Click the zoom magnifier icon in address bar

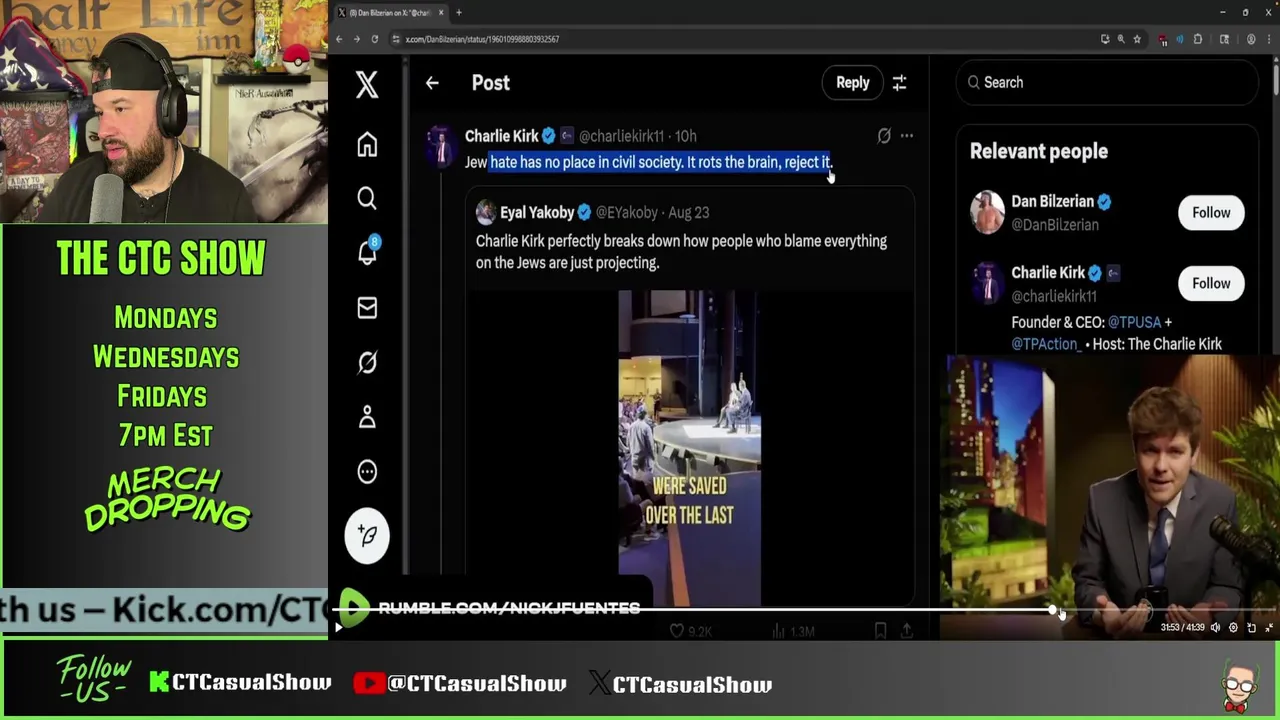tap(1121, 39)
